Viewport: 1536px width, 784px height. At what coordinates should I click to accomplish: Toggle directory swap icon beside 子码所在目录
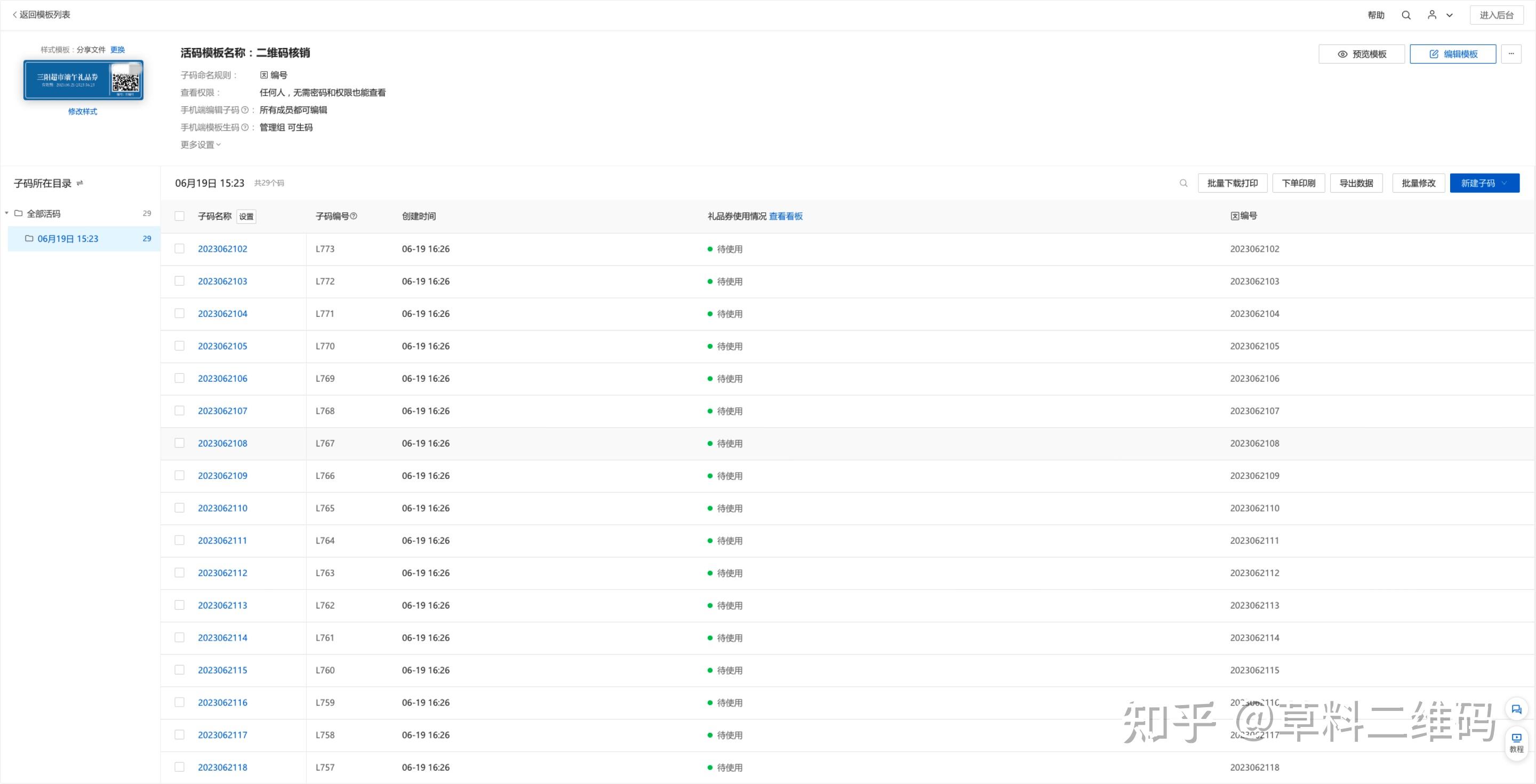[x=80, y=183]
